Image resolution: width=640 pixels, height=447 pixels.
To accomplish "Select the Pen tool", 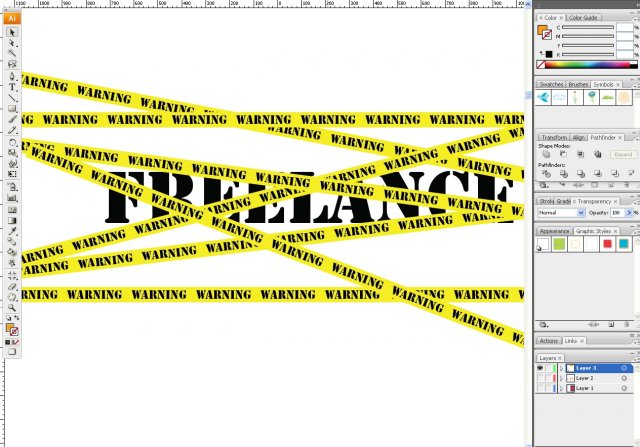I will [12, 76].
